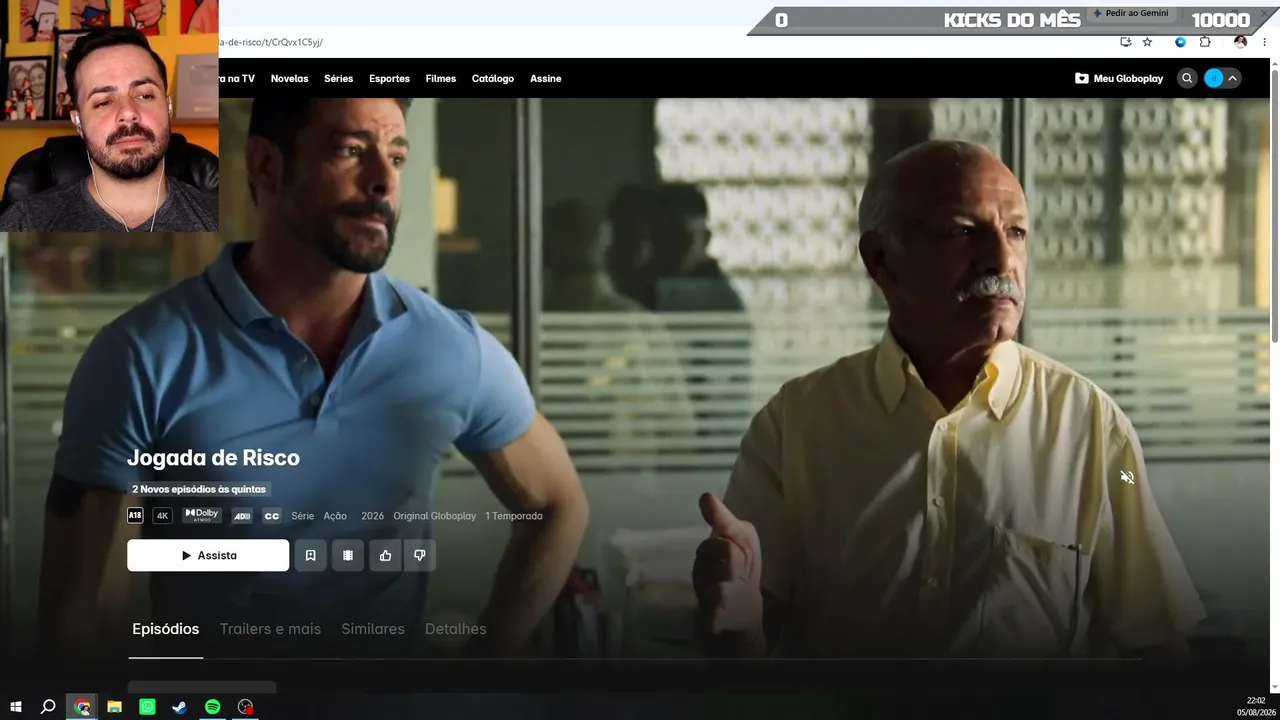Go to Meu Globoplay

pyautogui.click(x=1119, y=78)
